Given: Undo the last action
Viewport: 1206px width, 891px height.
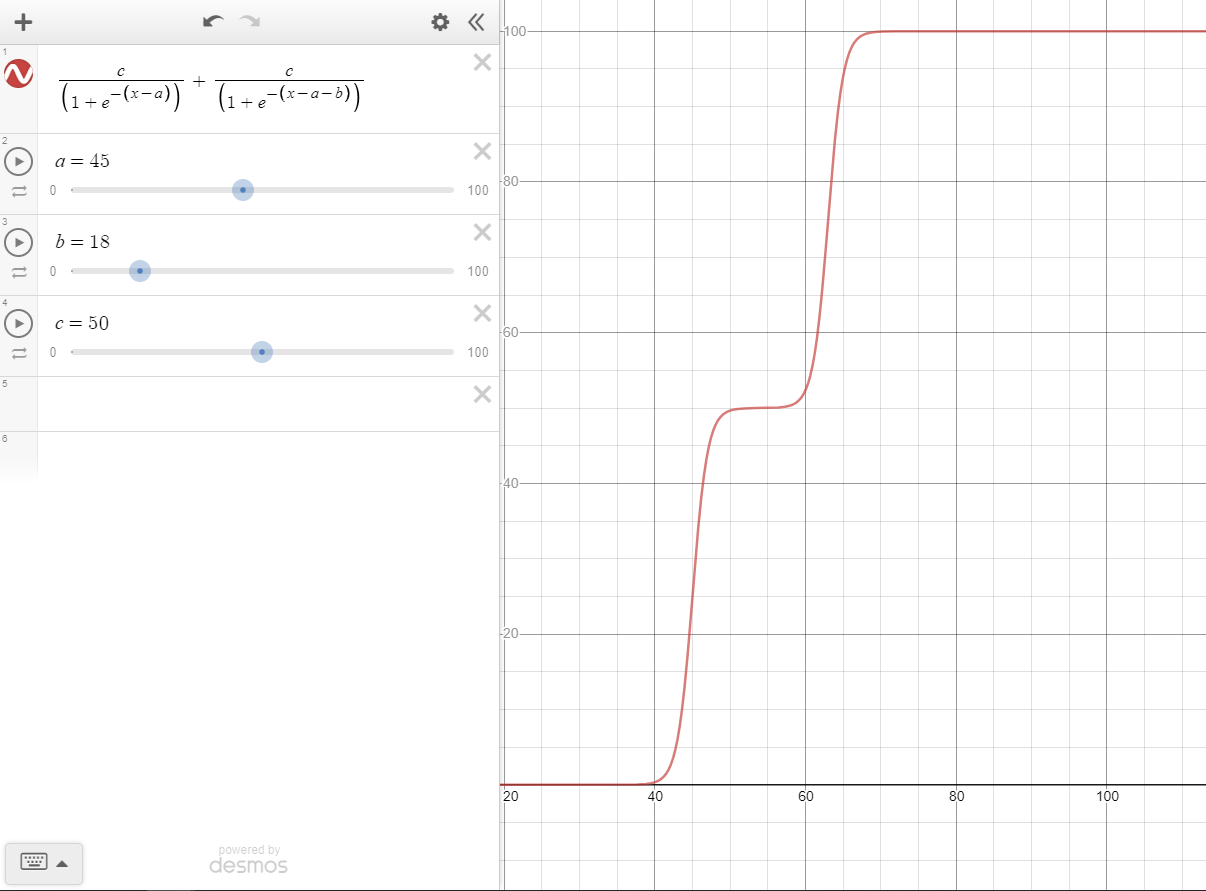Looking at the screenshot, I should pos(213,21).
